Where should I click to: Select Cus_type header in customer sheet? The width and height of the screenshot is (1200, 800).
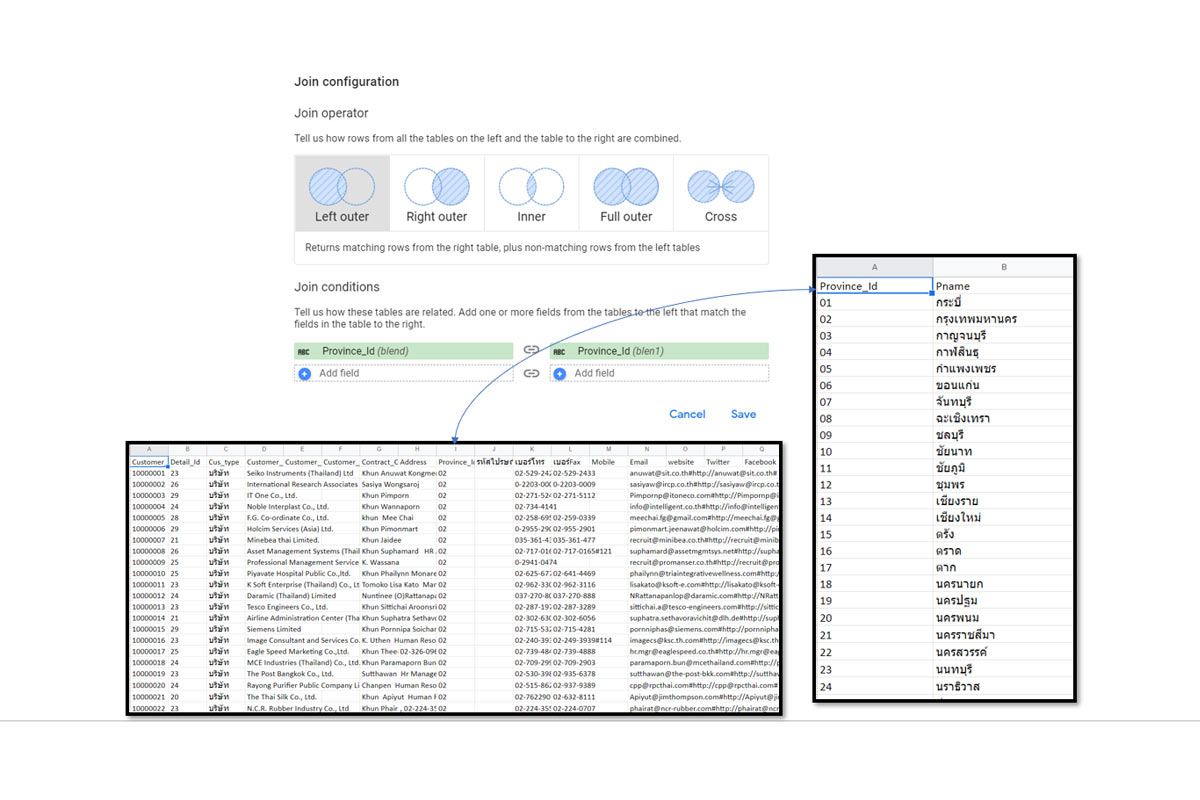pyautogui.click(x=225, y=462)
